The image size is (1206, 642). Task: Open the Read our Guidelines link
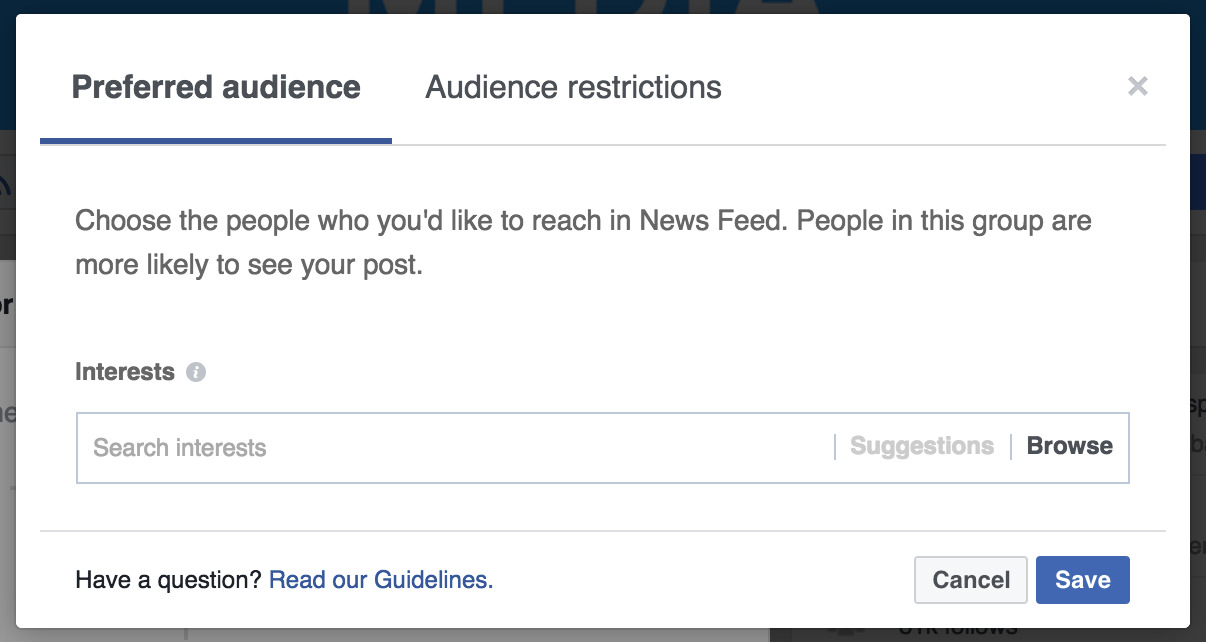(x=381, y=580)
